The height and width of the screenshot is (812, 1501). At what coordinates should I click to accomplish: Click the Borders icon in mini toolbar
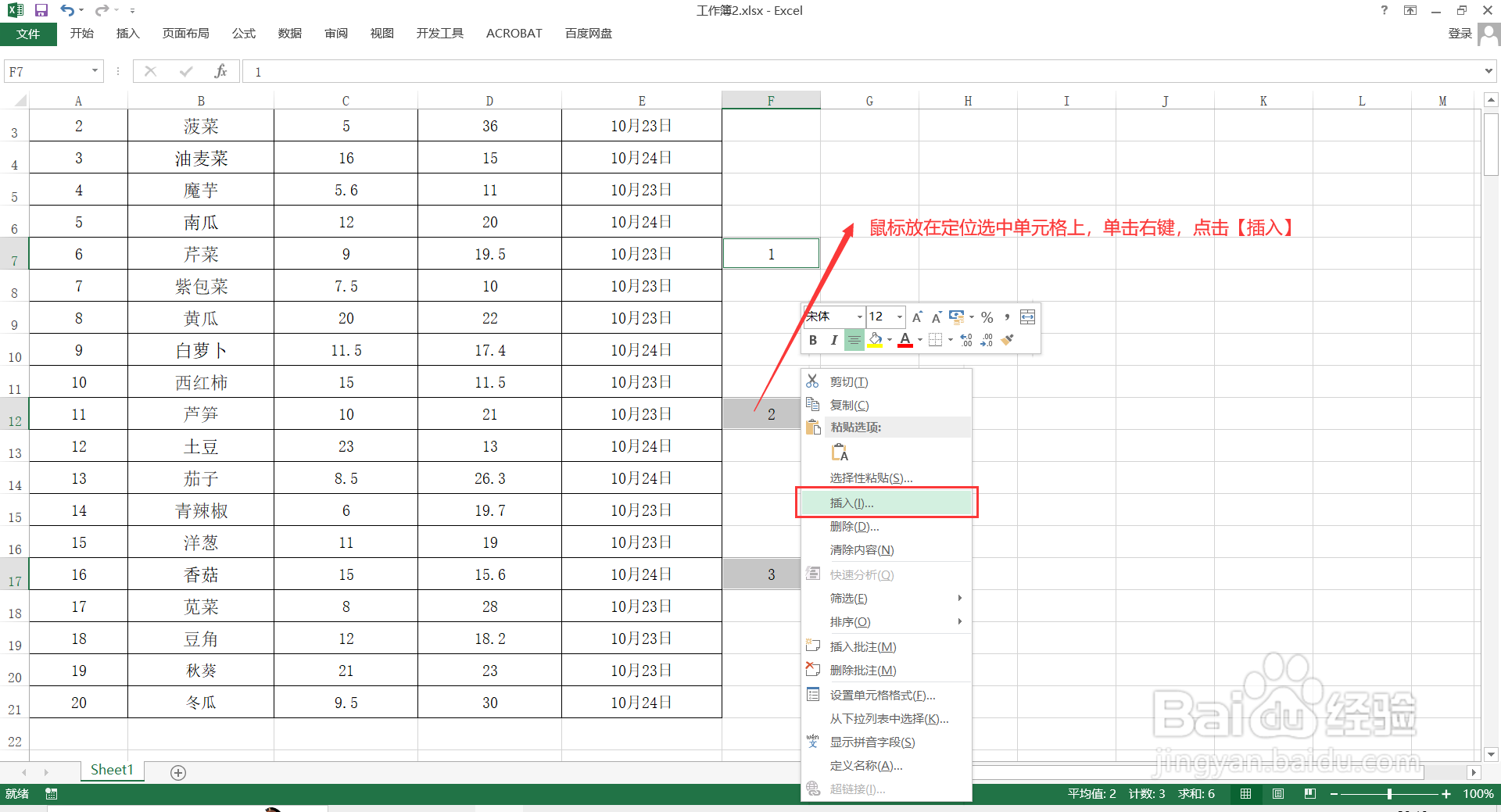pos(935,340)
